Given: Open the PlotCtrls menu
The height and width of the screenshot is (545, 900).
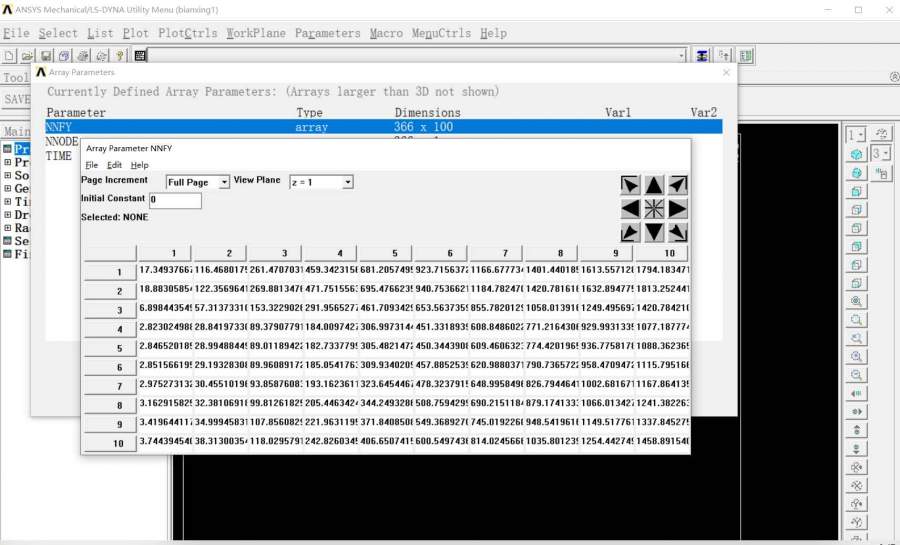Looking at the screenshot, I should coord(188,33).
